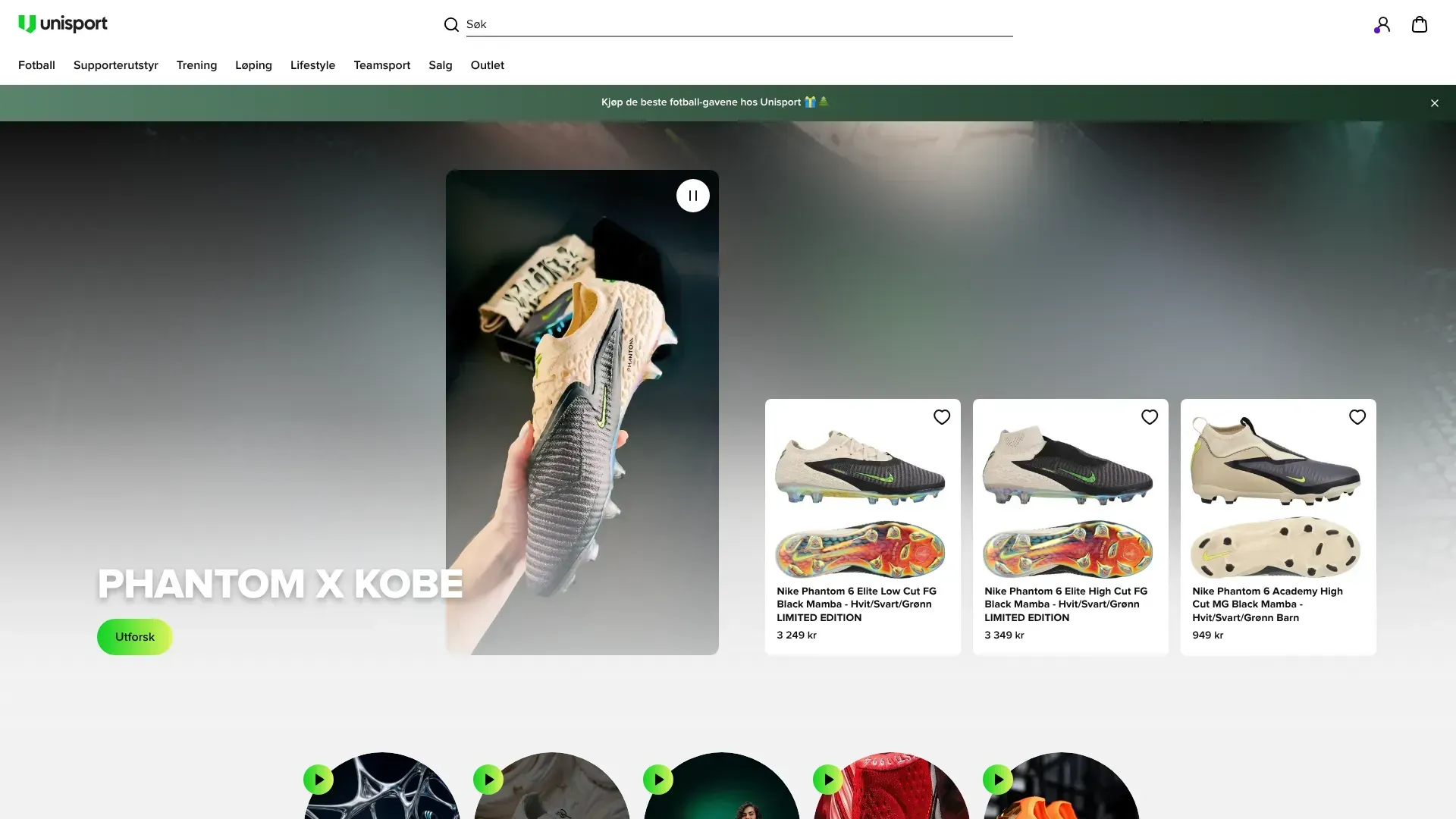Open the Outlet link
Screen dimensions: 1456x819
coord(487,65)
